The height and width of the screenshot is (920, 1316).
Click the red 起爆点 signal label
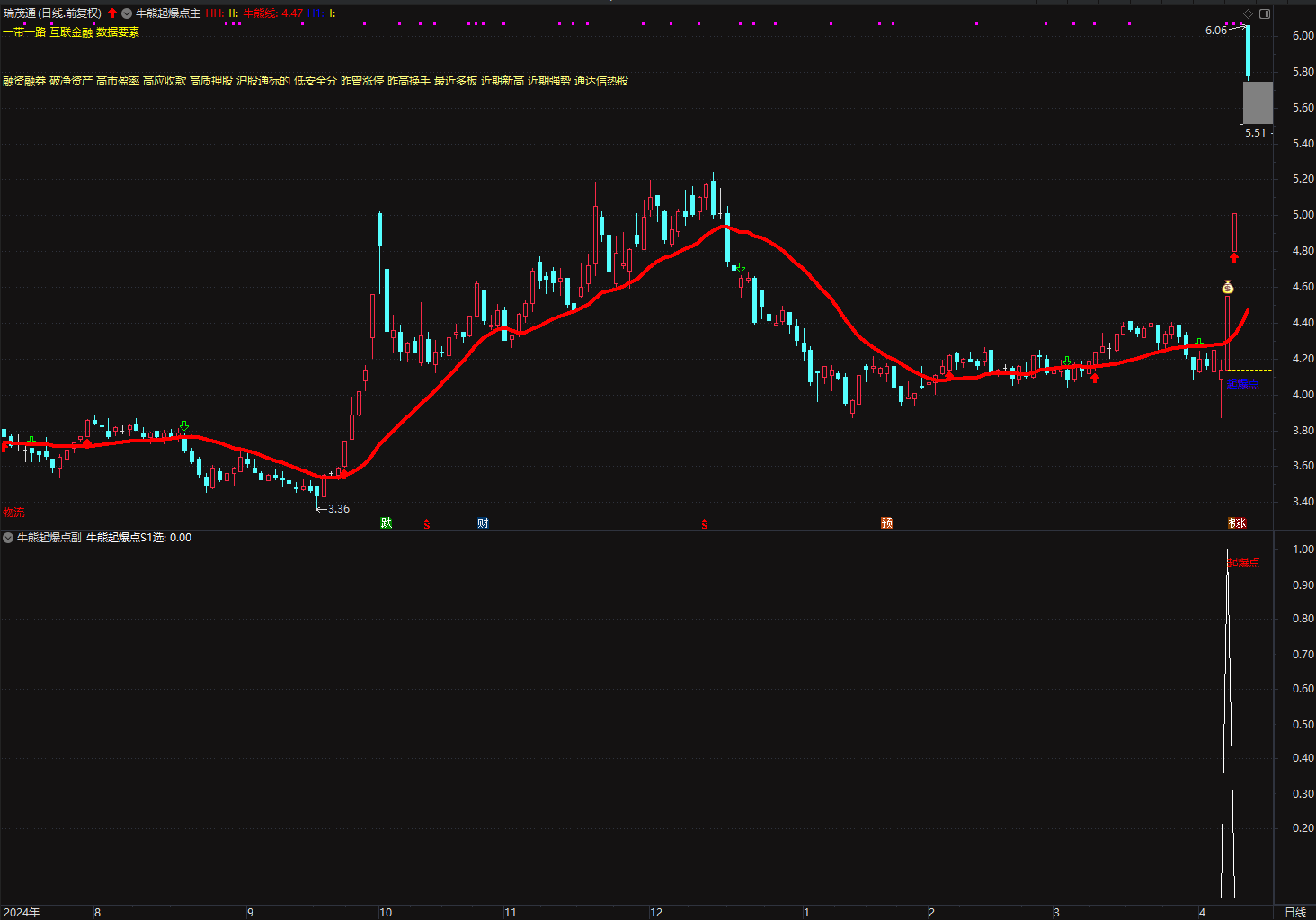[x=1244, y=563]
